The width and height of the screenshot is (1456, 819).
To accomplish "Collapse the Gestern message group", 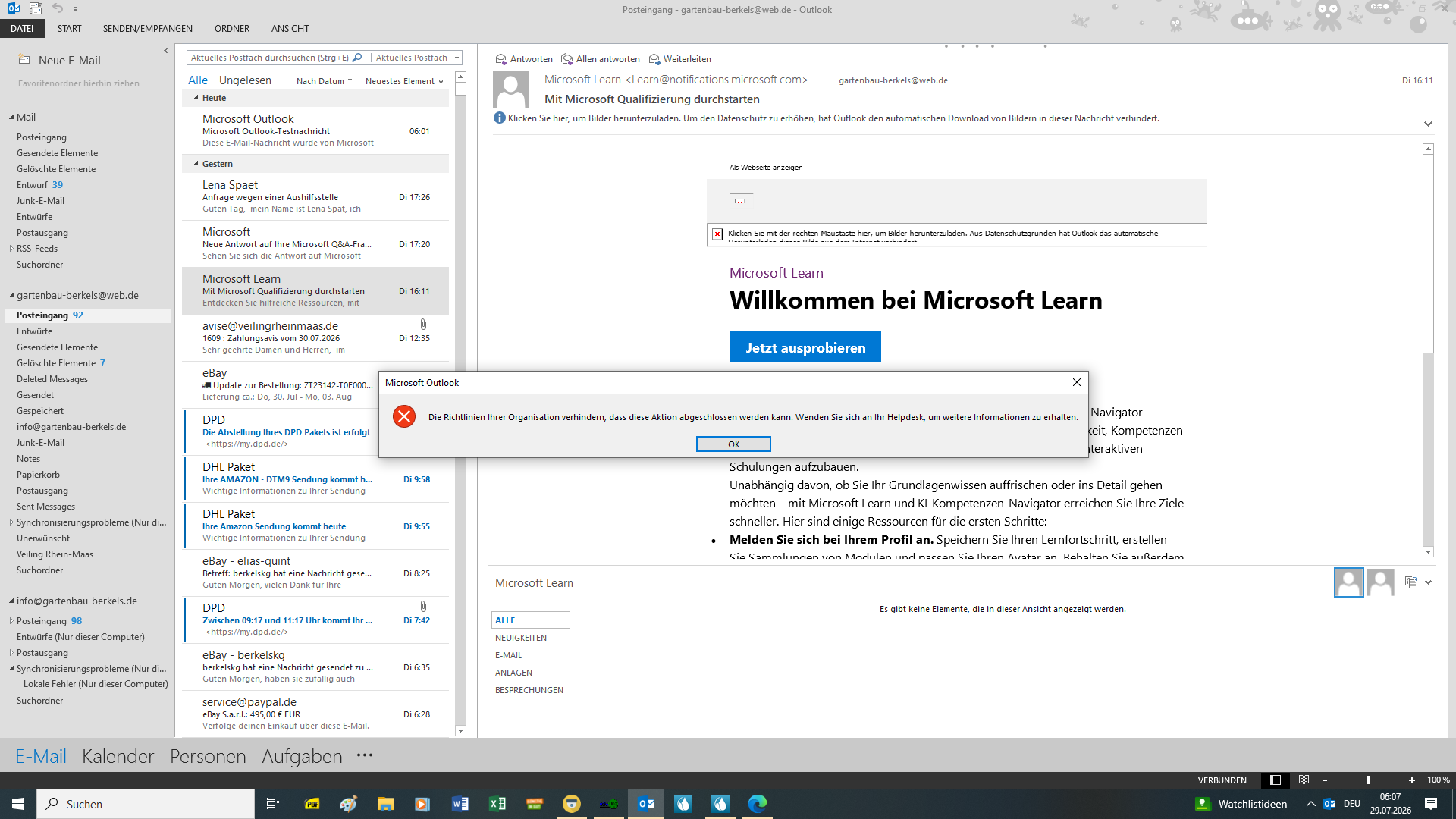I will (x=196, y=164).
